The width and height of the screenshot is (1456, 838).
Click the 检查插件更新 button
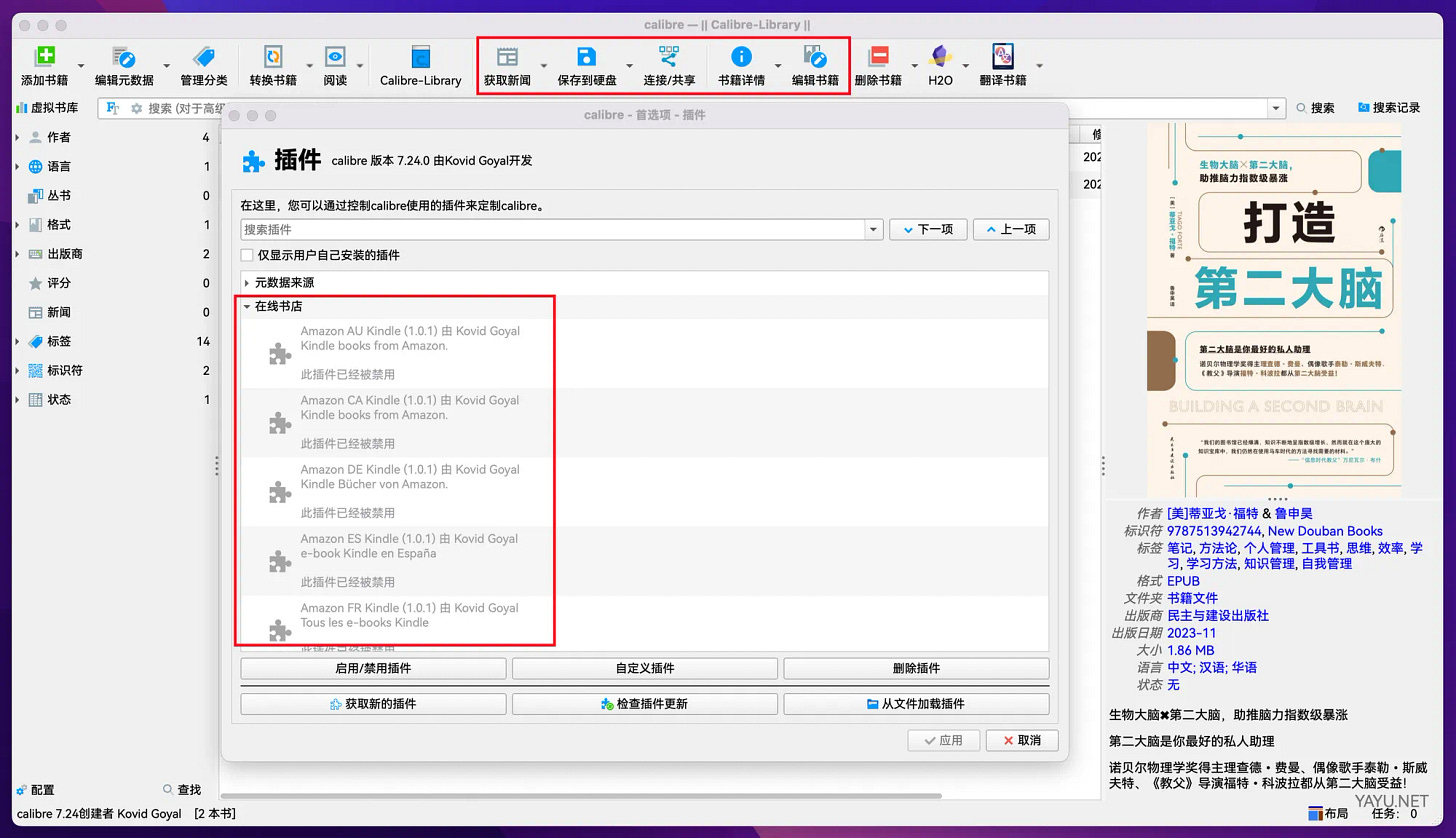click(x=645, y=704)
